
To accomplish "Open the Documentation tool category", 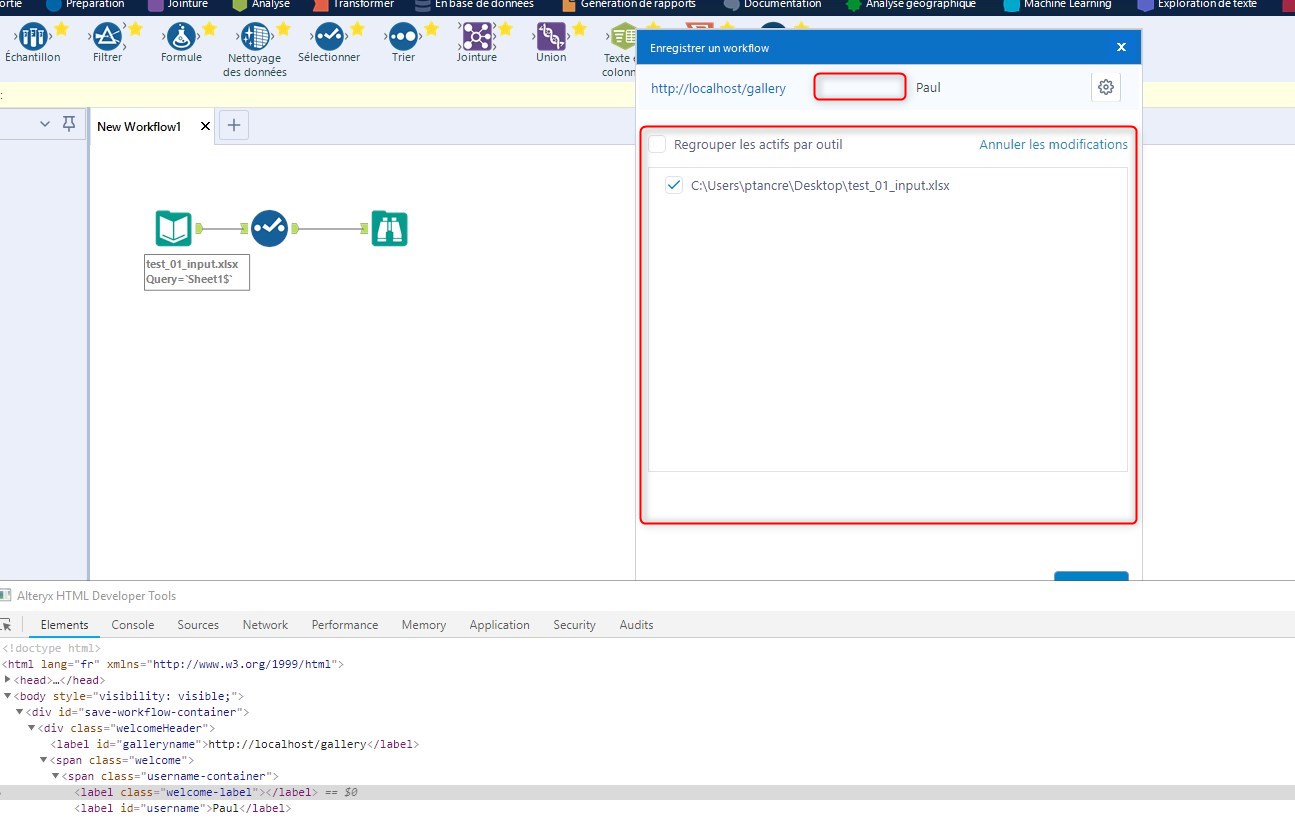I will click(x=772, y=4).
